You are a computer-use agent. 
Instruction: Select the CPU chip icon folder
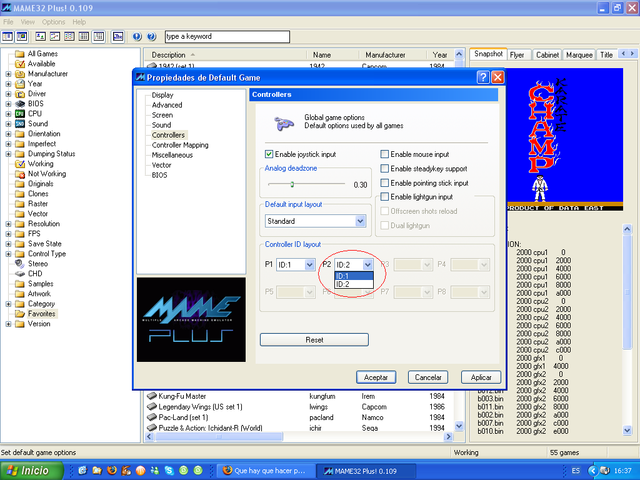(20, 114)
